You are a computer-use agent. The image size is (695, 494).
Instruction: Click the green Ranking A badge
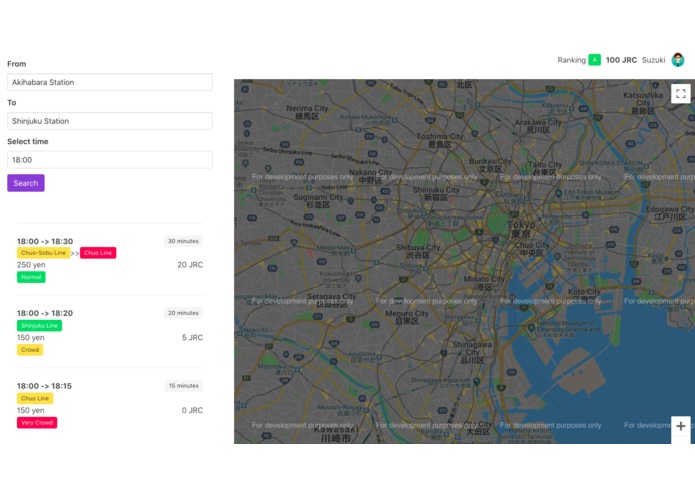click(x=594, y=60)
